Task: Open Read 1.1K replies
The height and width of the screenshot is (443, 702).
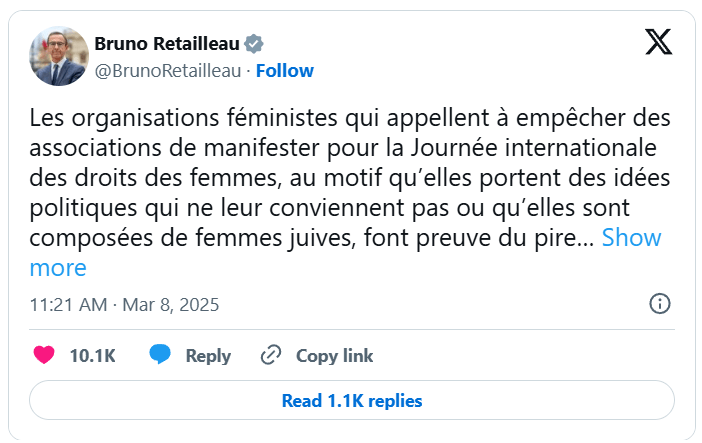Action: click(351, 401)
